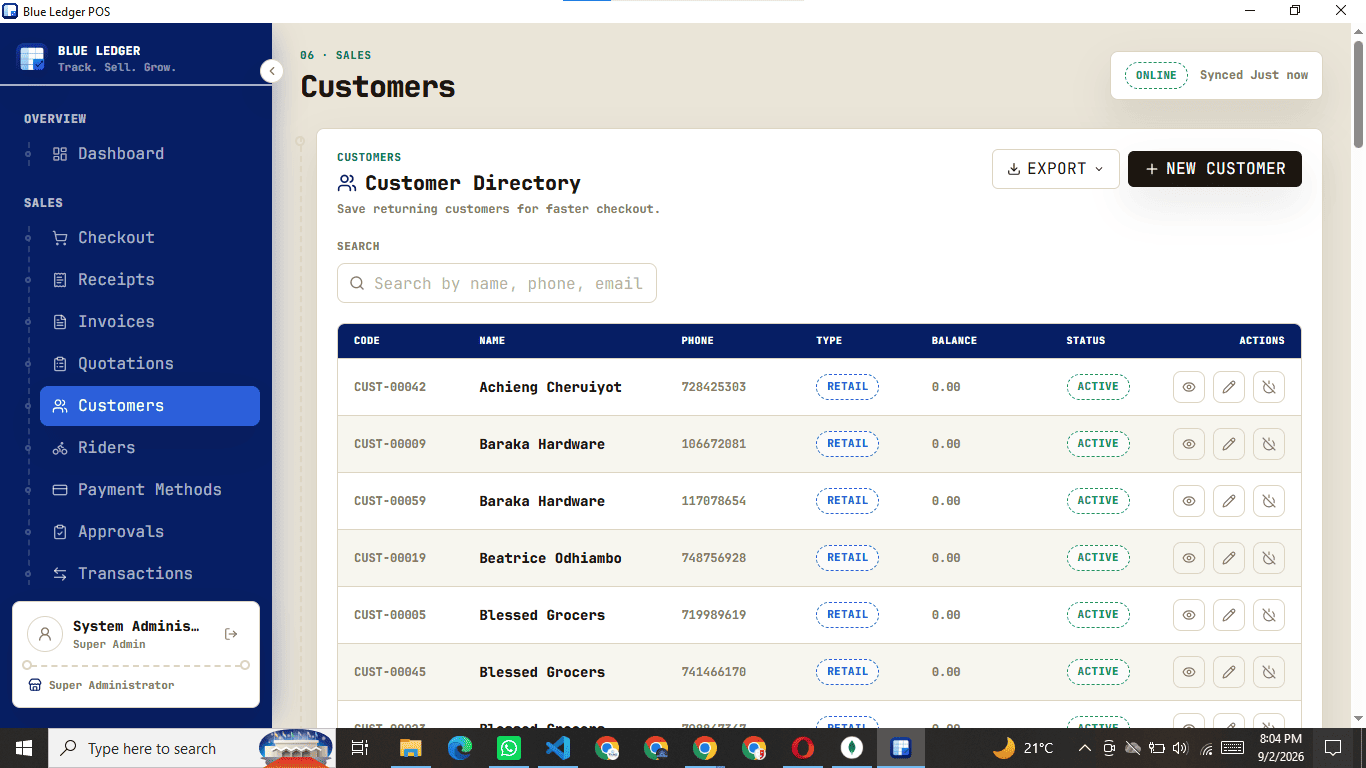Select phone number 728425303

click(x=714, y=387)
